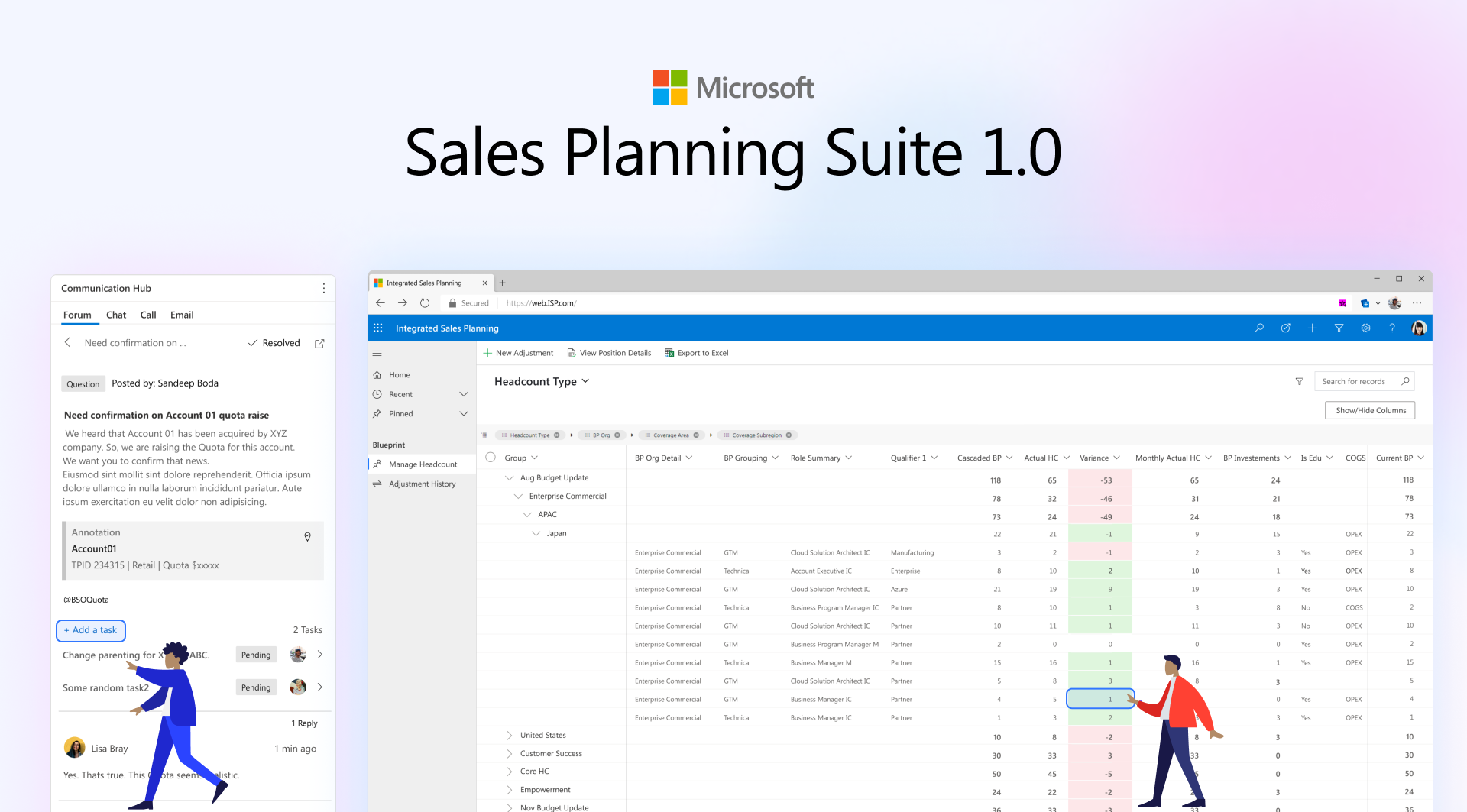Image resolution: width=1467 pixels, height=812 pixels.
Task: Expand the Recent section chevron
Action: click(x=464, y=394)
